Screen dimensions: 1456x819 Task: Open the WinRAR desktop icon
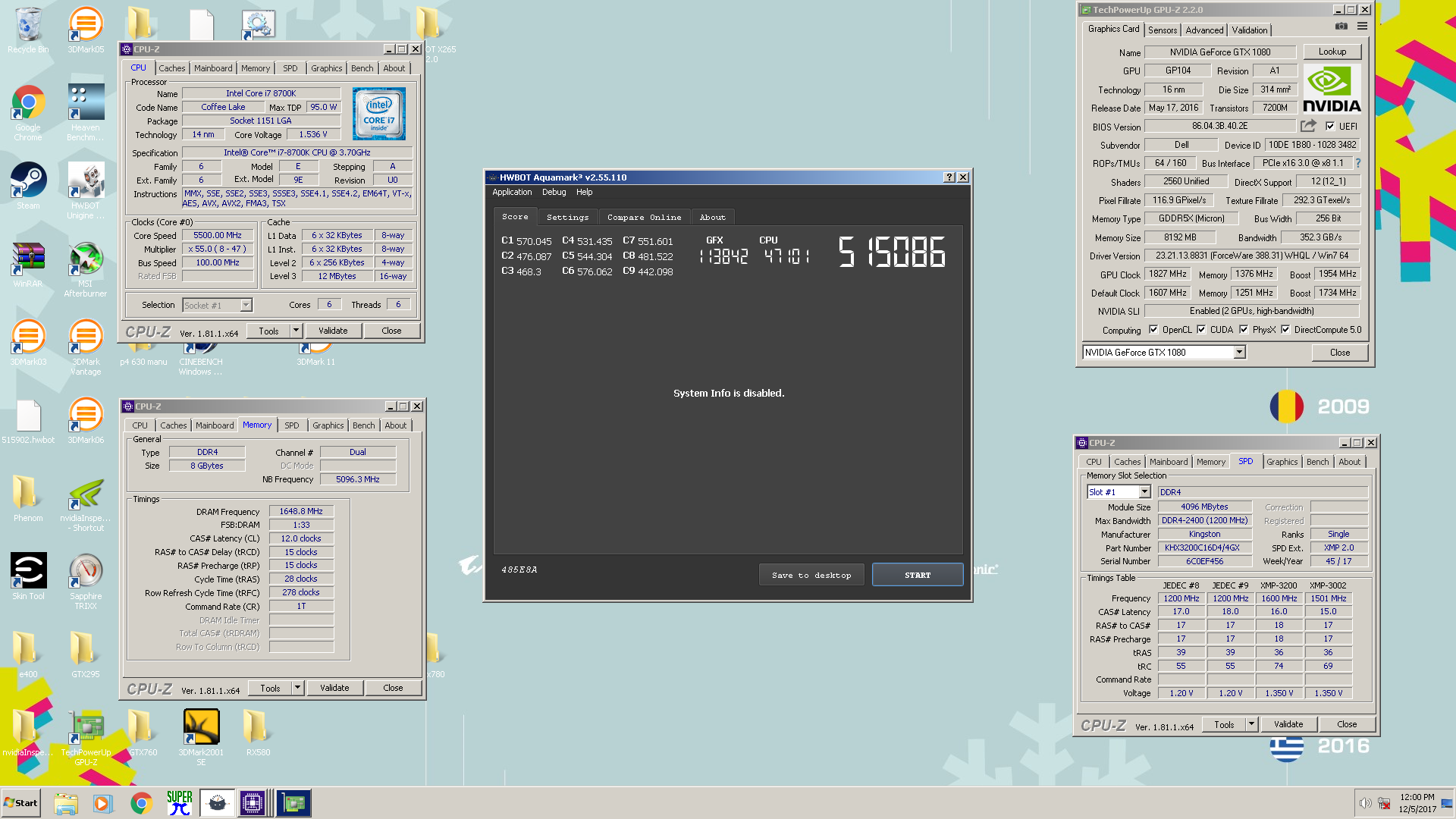(x=28, y=265)
